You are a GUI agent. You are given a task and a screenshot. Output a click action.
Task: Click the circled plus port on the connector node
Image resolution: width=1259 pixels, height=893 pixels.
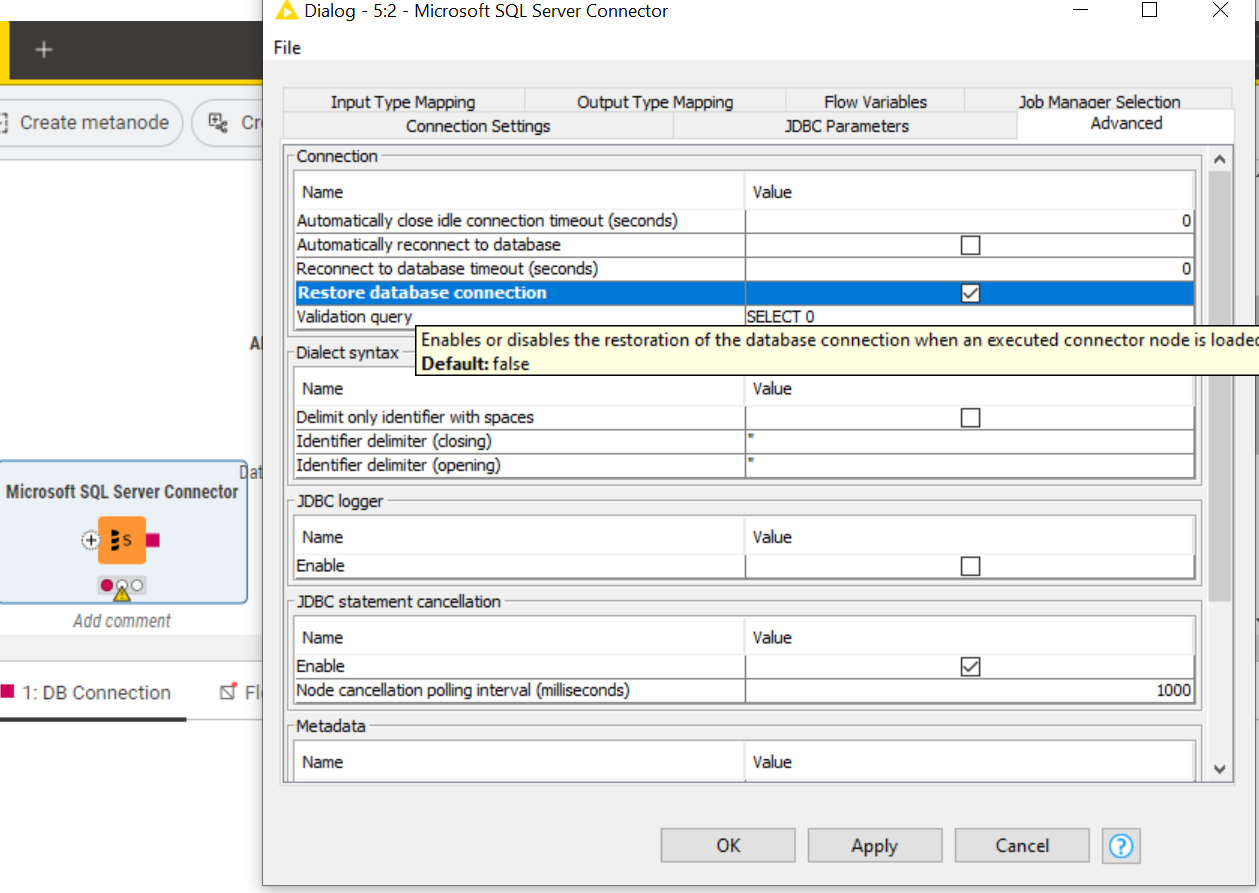point(90,540)
